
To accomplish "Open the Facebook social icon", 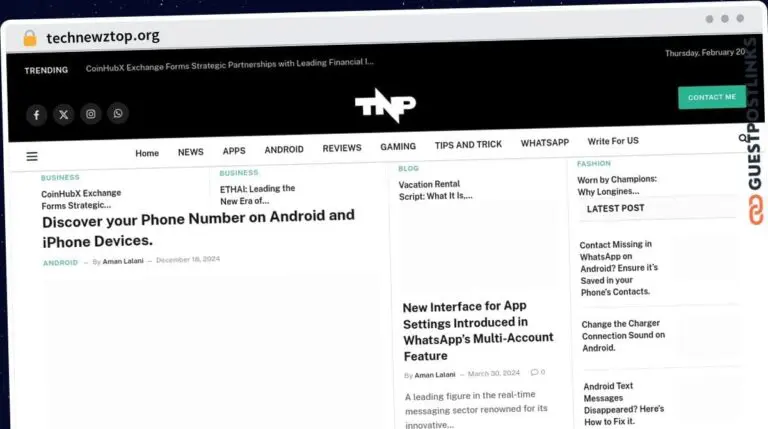I will [36, 115].
